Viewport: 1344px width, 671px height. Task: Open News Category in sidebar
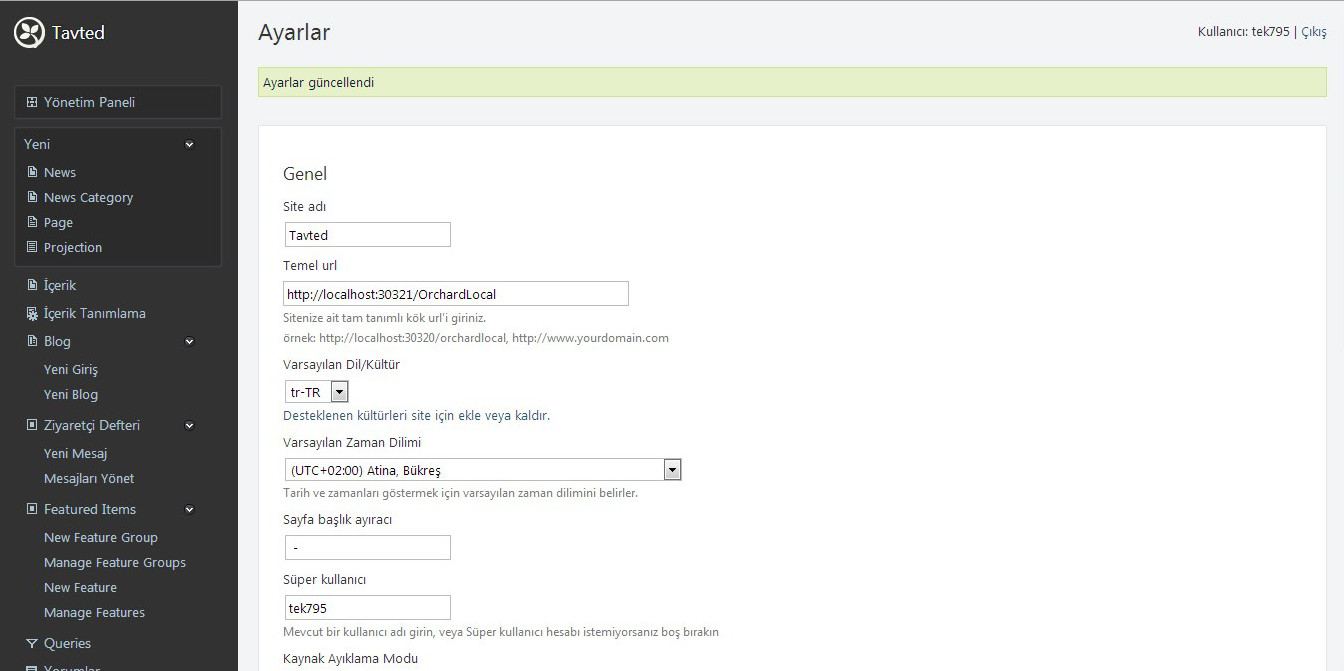[88, 197]
